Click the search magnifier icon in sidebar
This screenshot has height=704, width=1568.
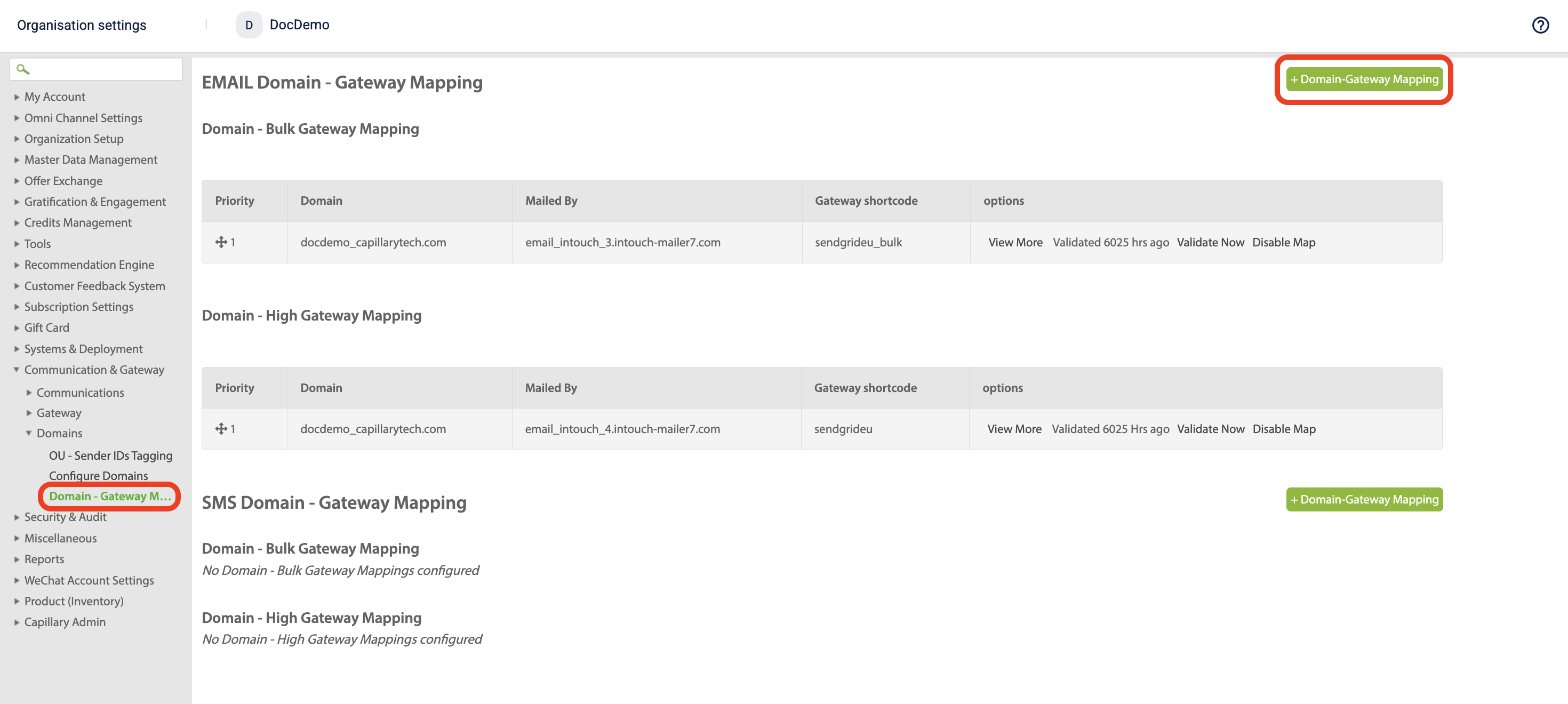coord(22,69)
